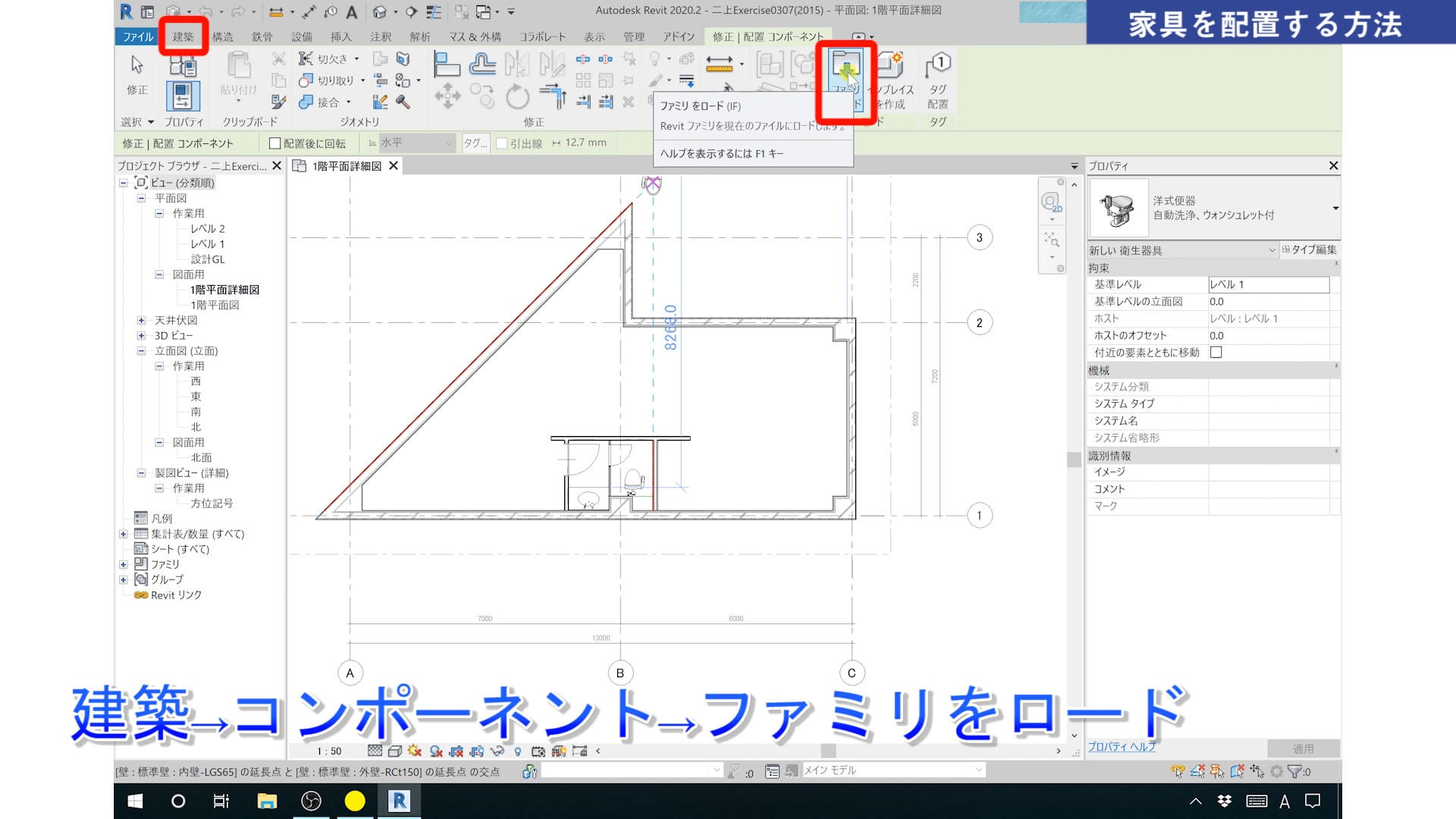Click the Join geometry (接合) icon
The image size is (1456, 819).
[306, 102]
